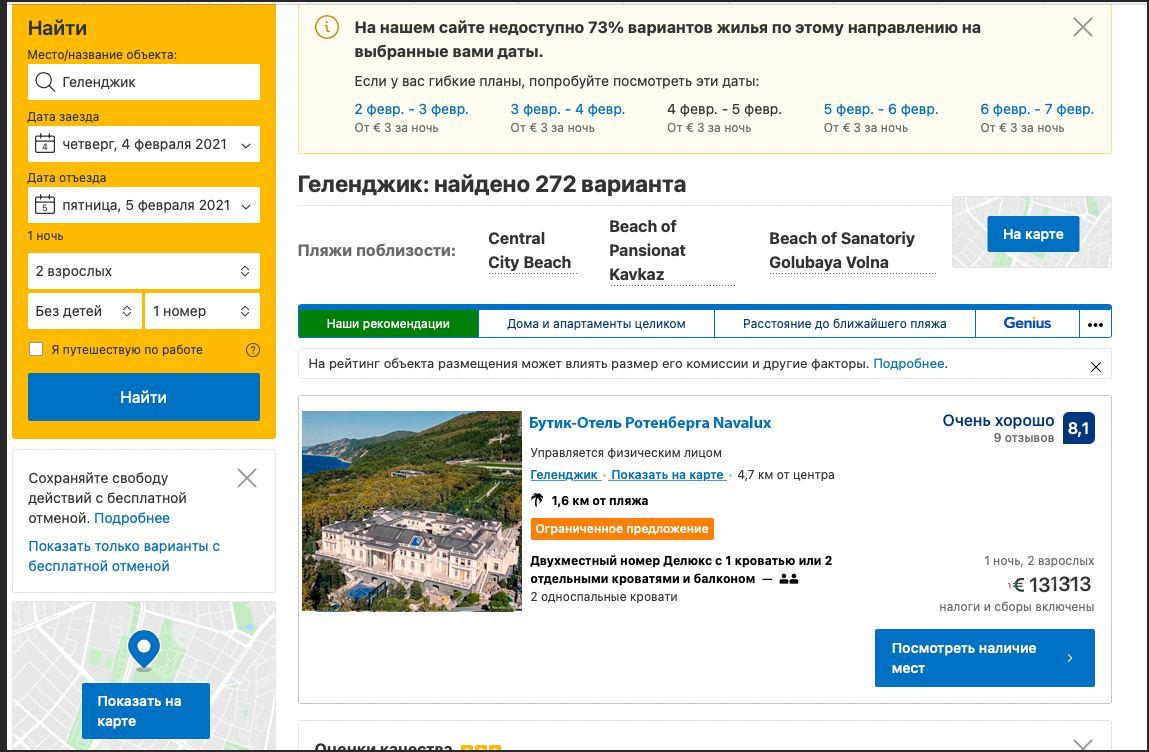
Task: Close the rating commission notice
Action: click(x=1096, y=366)
